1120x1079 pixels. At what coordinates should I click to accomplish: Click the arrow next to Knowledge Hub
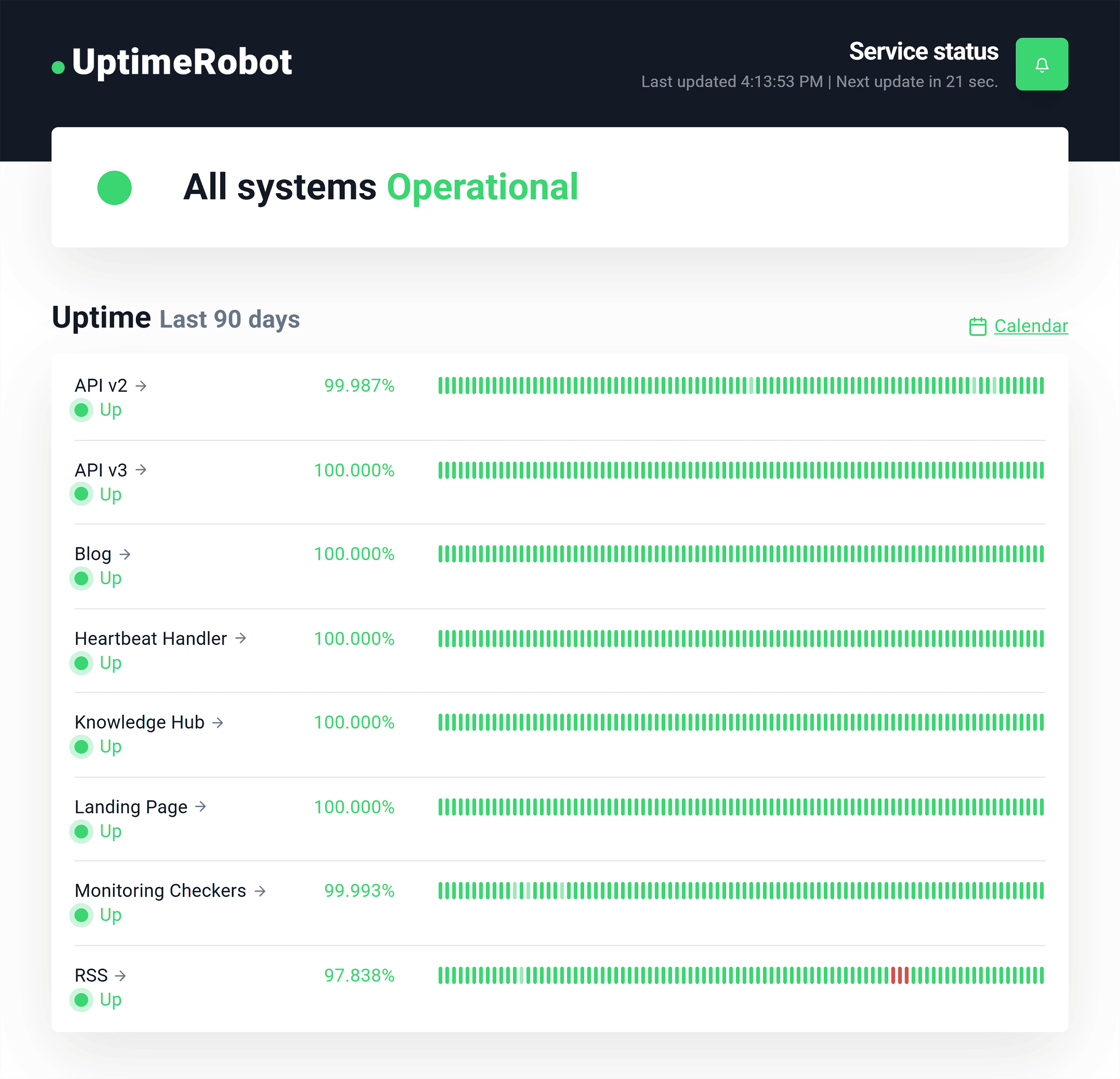point(218,722)
